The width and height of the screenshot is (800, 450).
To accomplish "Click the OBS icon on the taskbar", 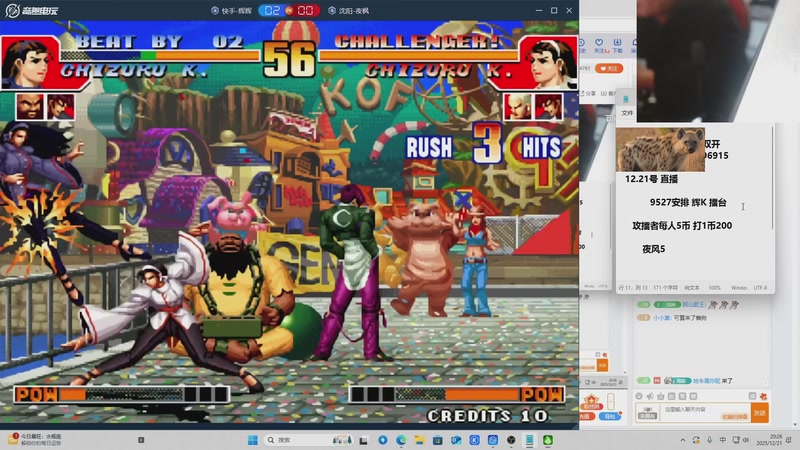I will [511, 440].
